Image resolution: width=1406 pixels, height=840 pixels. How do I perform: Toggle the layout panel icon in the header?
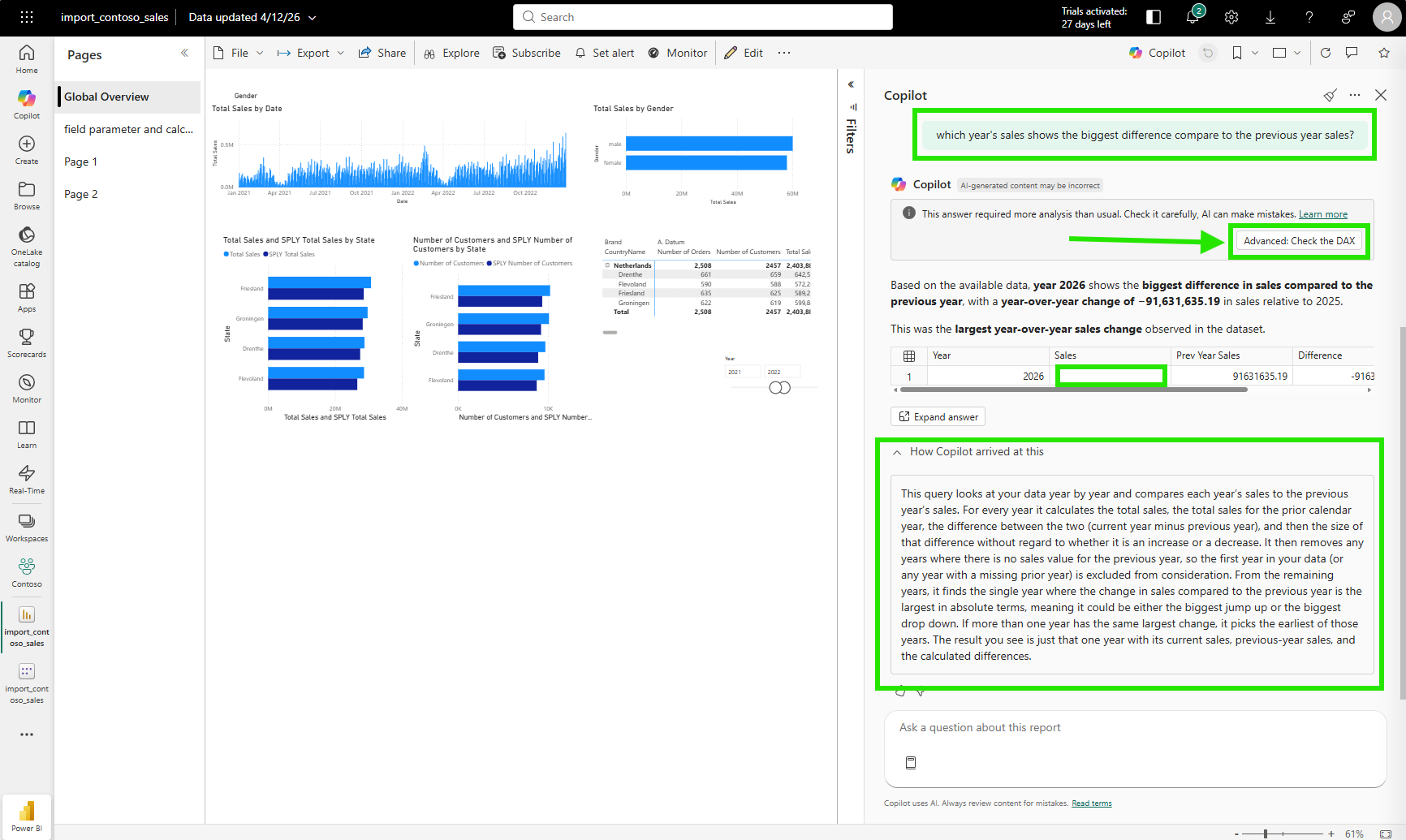click(x=1154, y=17)
